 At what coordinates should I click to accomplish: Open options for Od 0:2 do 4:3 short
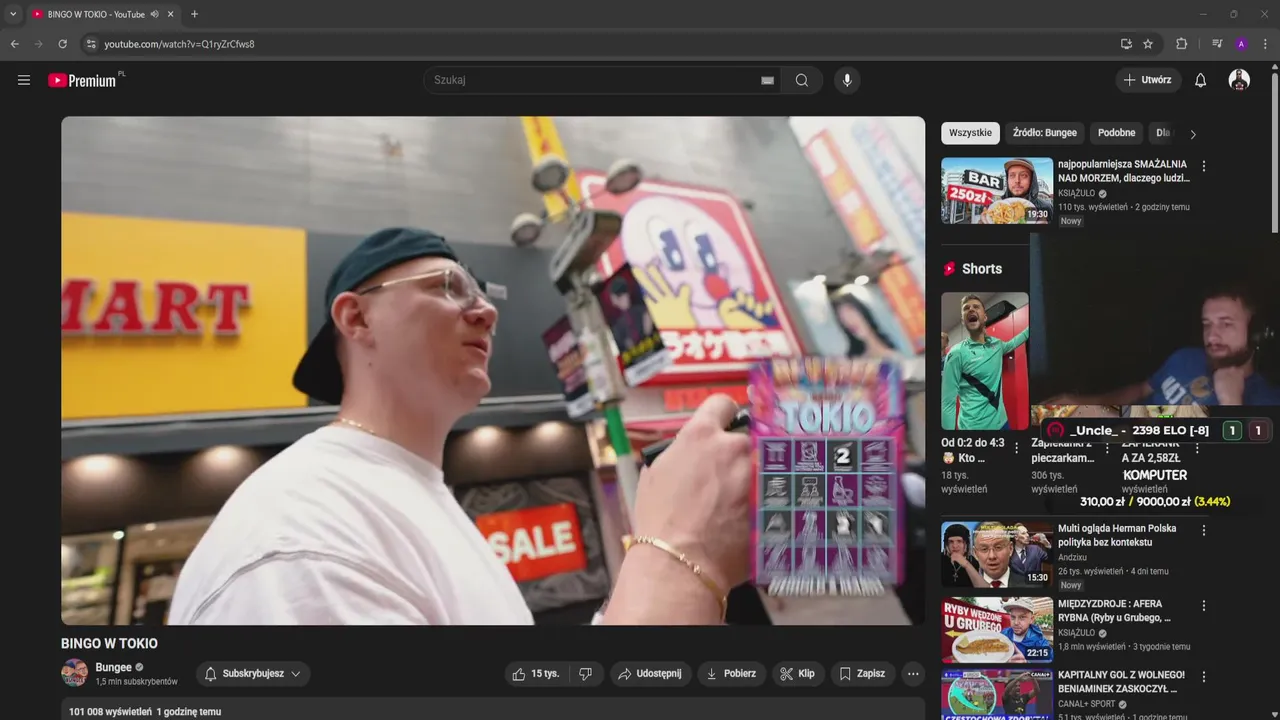[1017, 449]
